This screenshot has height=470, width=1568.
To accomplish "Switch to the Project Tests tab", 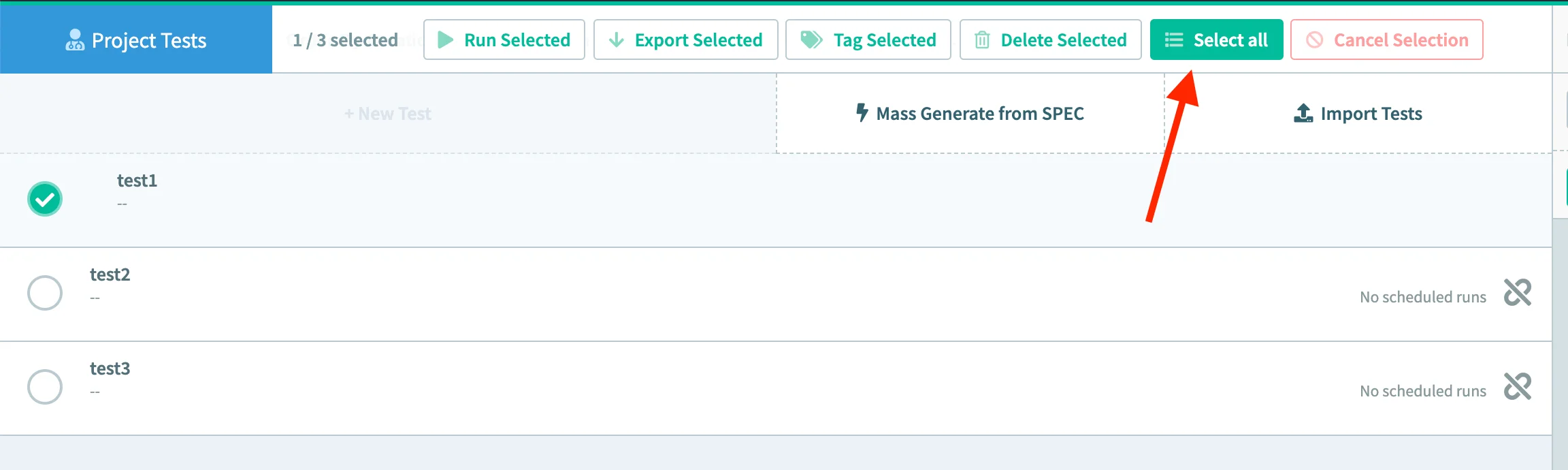I will point(136,40).
